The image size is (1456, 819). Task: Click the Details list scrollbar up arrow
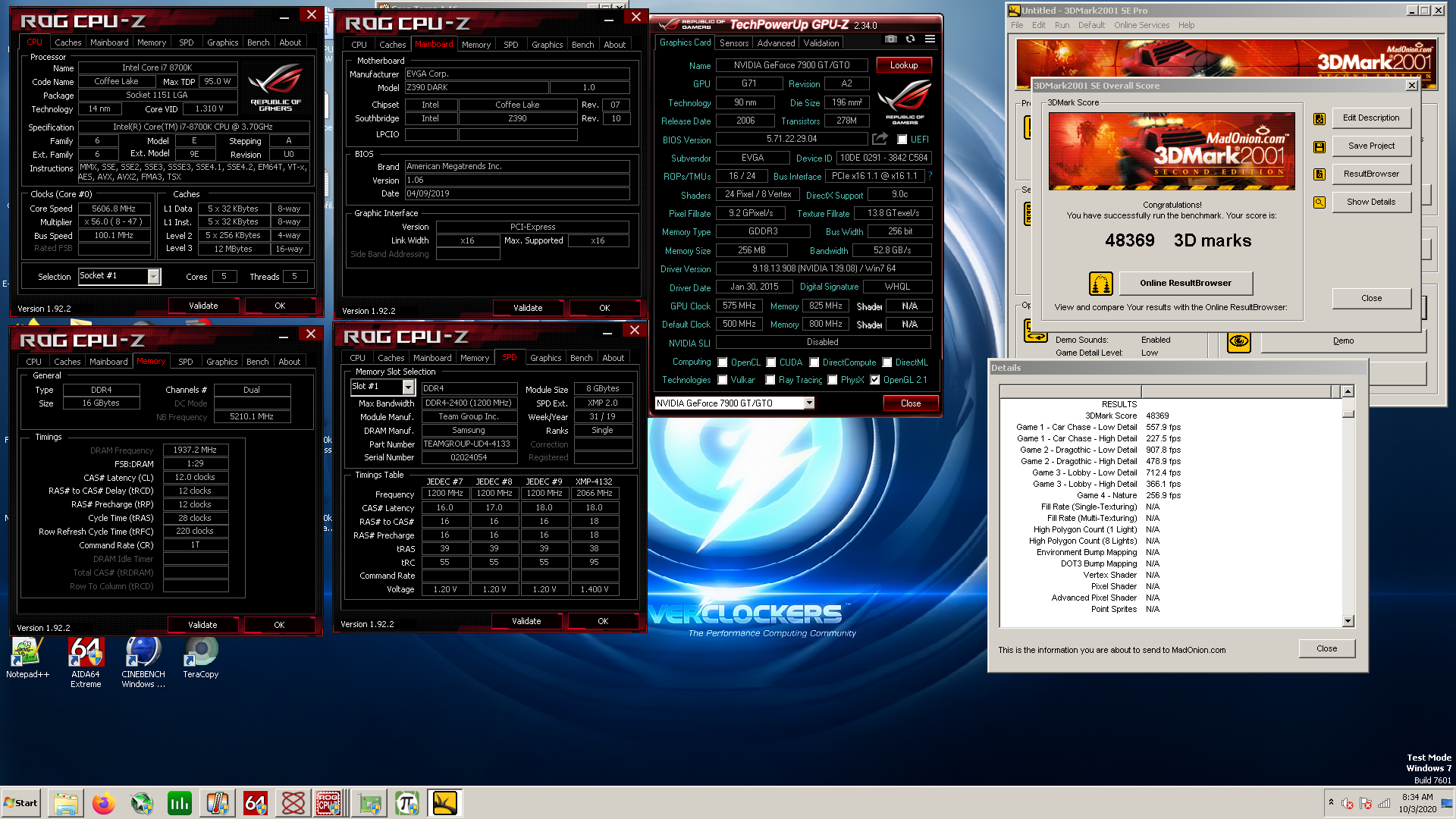coord(1348,391)
